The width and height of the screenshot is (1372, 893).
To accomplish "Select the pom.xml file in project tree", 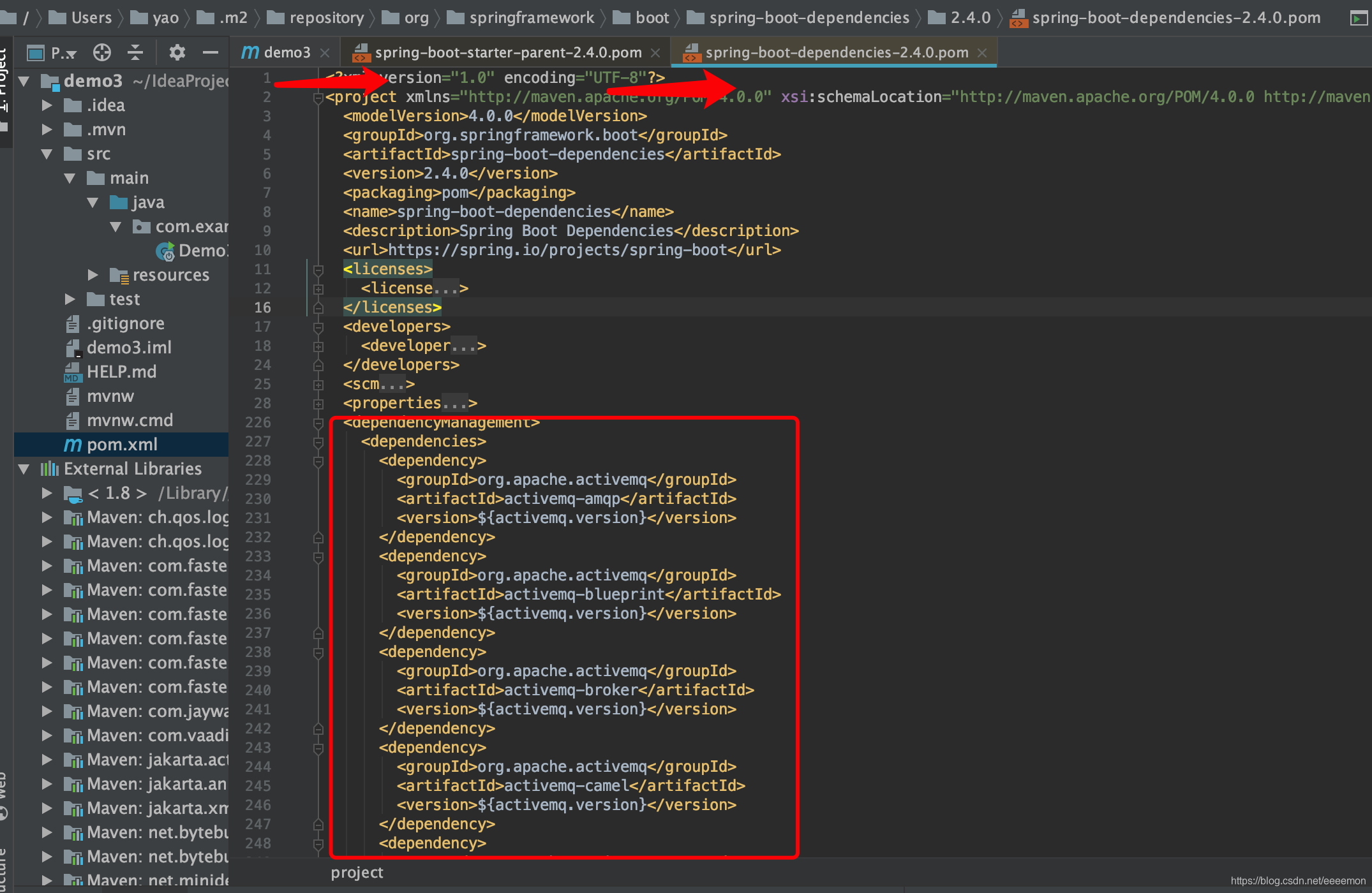I will pyautogui.click(x=121, y=445).
